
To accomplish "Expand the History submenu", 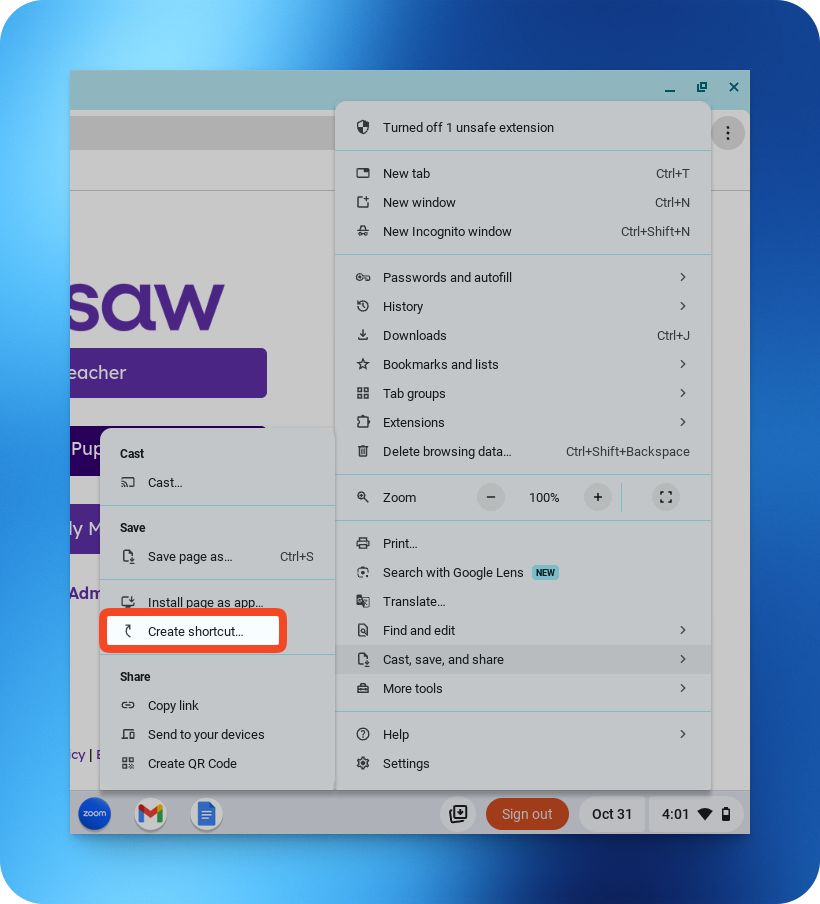I will point(403,306).
